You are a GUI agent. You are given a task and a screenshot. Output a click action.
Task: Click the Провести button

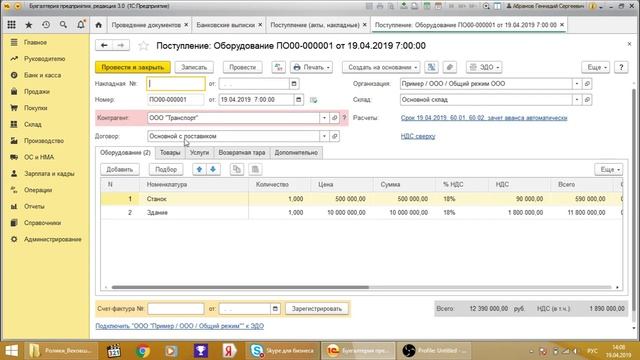[x=242, y=67]
